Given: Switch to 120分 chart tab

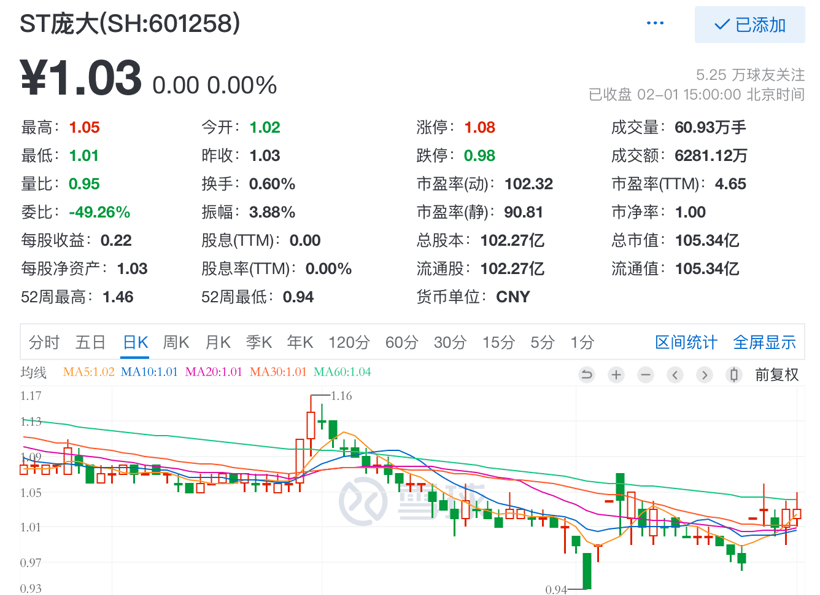Looking at the screenshot, I should pyautogui.click(x=349, y=342).
